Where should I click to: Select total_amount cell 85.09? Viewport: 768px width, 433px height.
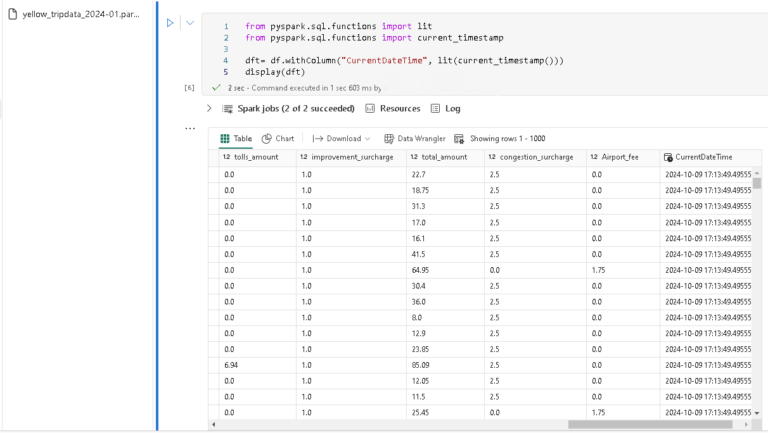pos(445,365)
